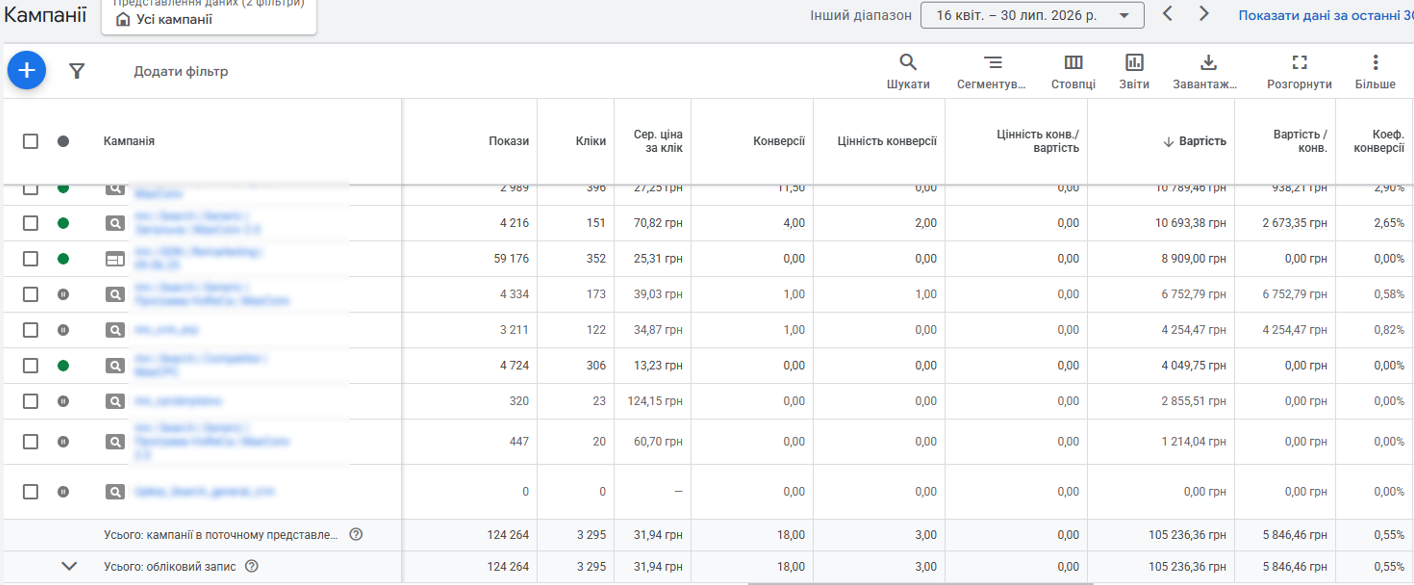Sort by the Конверсії column header

point(779,141)
